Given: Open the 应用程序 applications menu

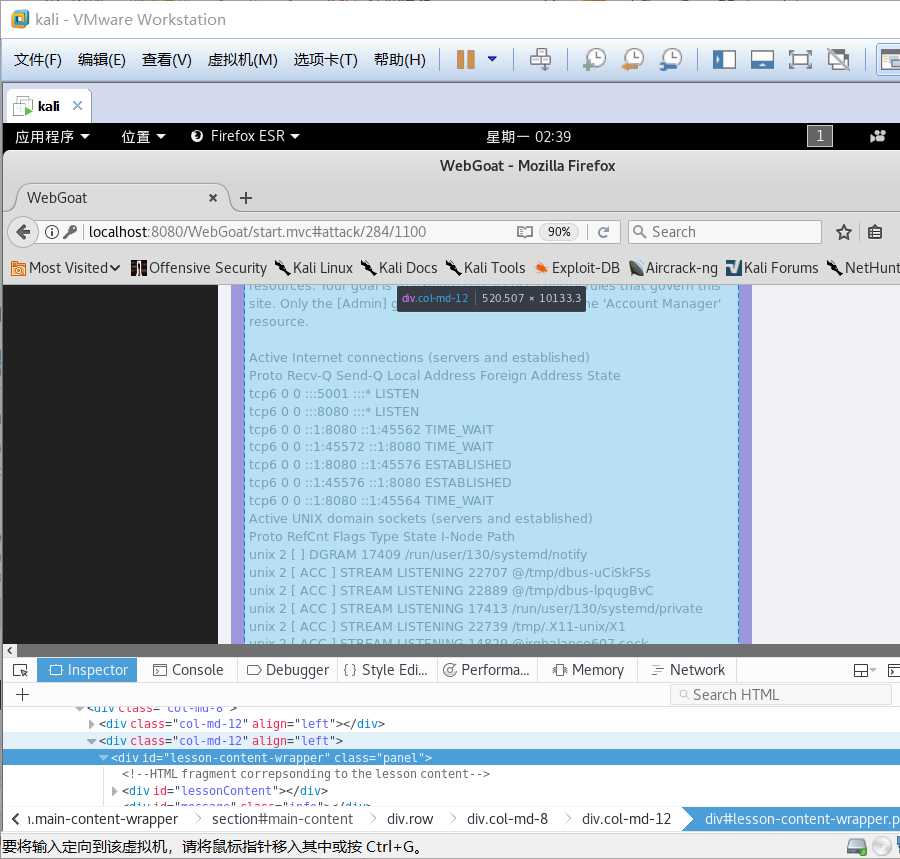Looking at the screenshot, I should [52, 137].
